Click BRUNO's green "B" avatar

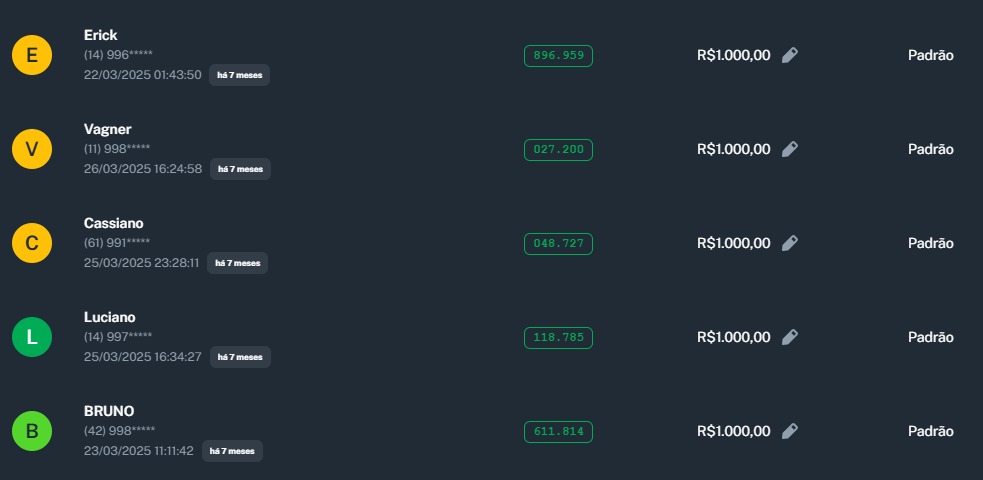[32, 431]
